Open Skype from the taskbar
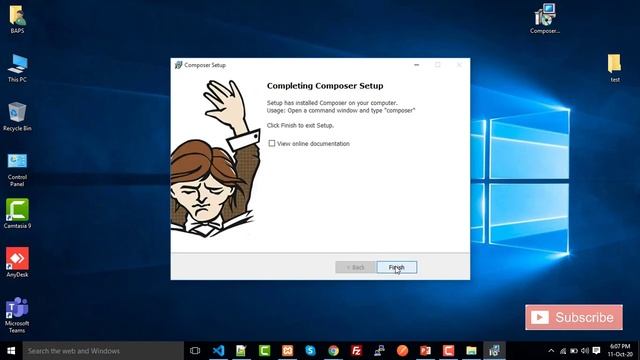640x360 pixels. coord(310,351)
